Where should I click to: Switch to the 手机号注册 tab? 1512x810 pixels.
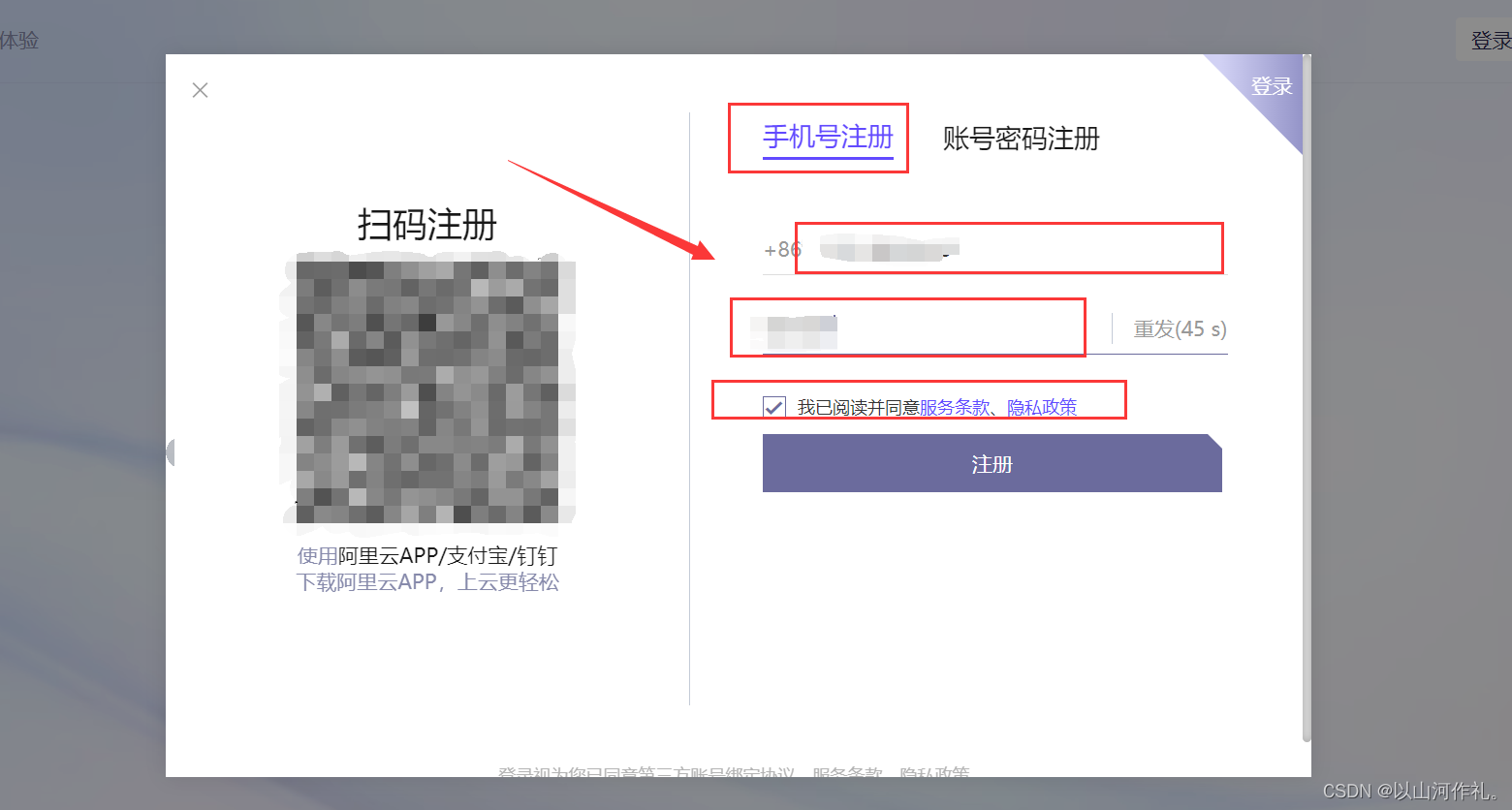coord(828,138)
